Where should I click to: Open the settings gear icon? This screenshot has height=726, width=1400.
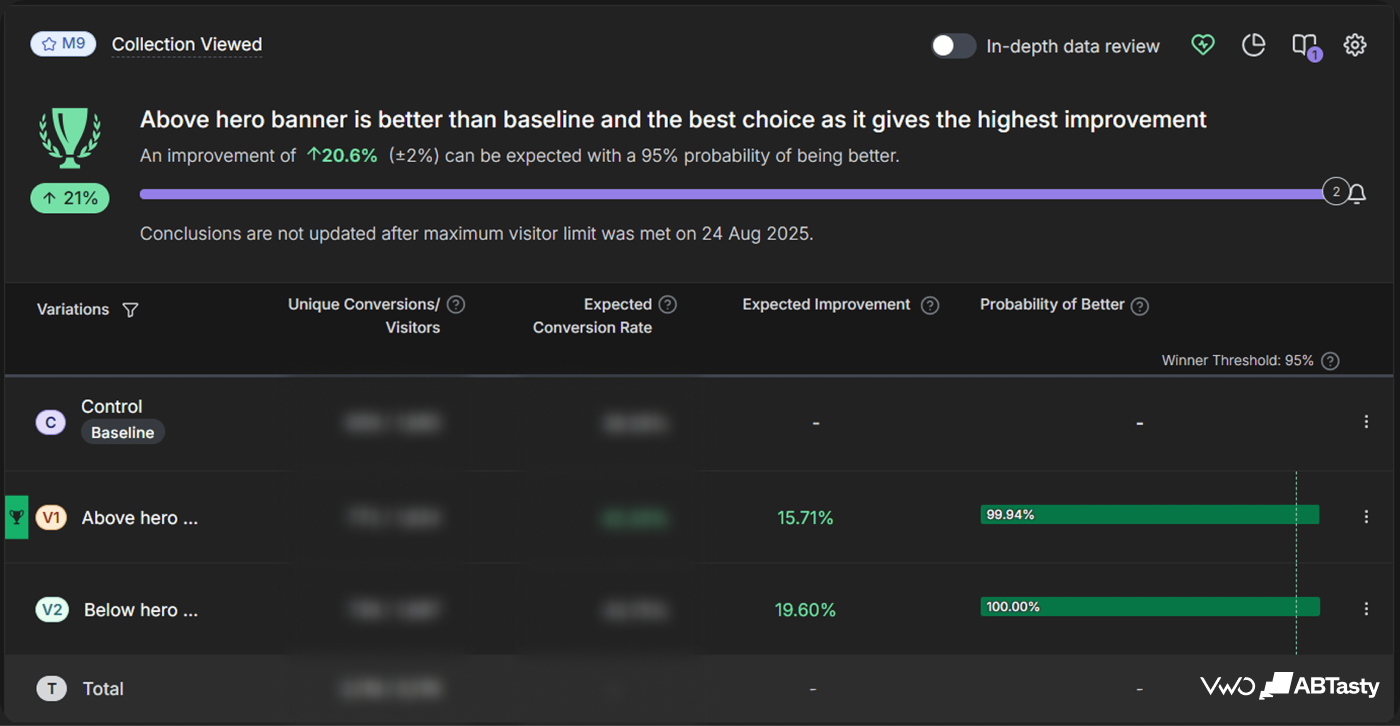point(1355,45)
